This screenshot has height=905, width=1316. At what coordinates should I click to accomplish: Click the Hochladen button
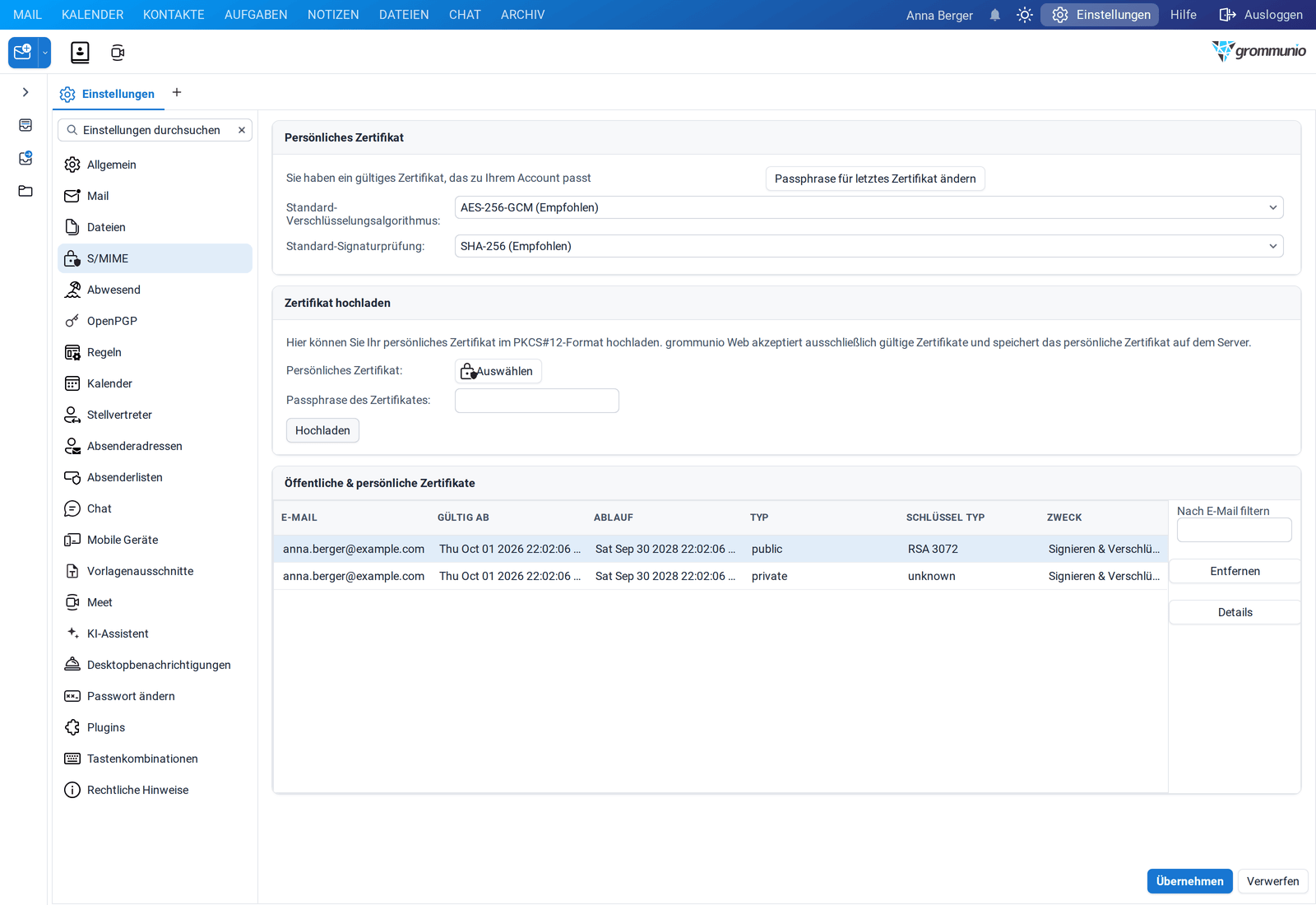click(322, 430)
